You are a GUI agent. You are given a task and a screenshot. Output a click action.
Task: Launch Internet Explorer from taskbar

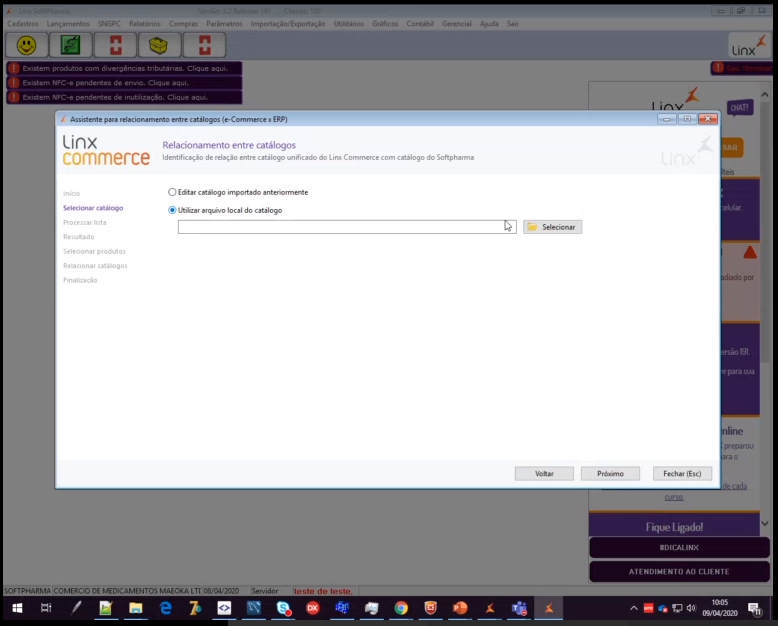point(165,608)
